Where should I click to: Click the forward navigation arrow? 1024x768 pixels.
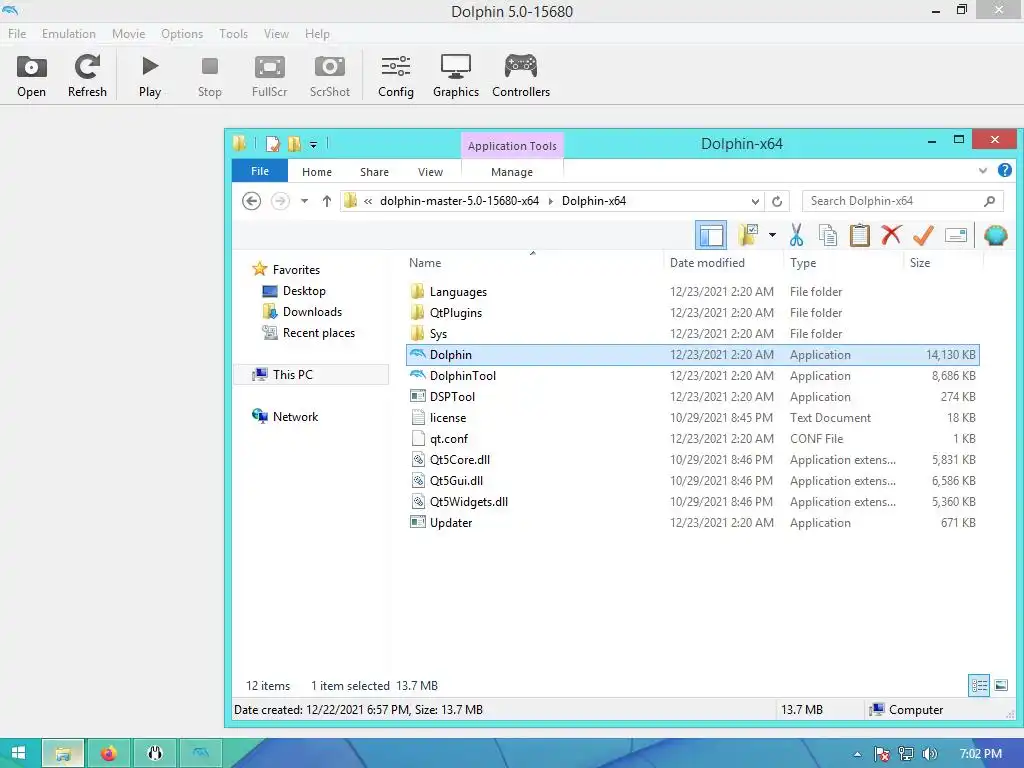click(x=280, y=201)
